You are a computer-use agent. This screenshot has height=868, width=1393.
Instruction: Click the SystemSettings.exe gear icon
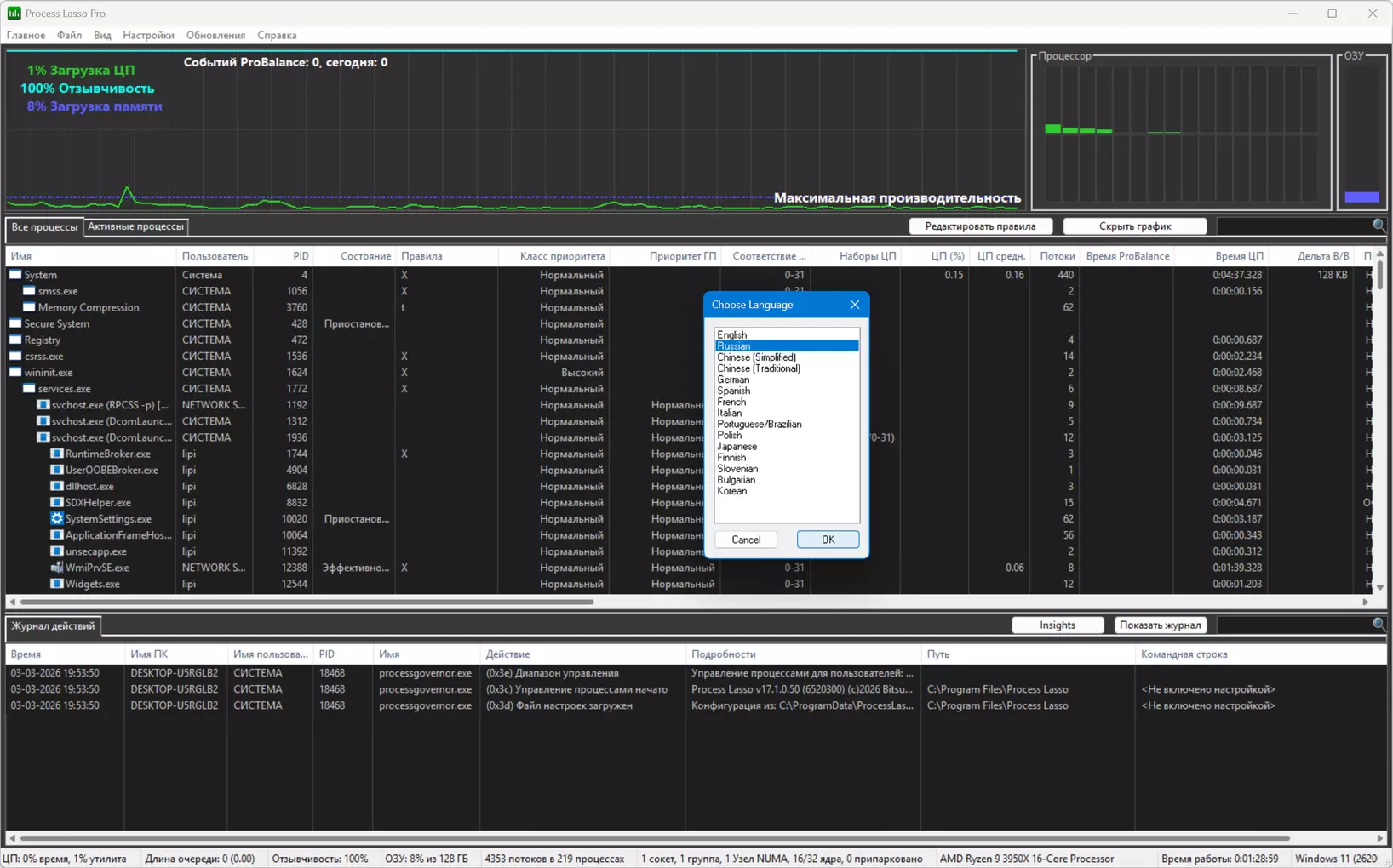tap(57, 519)
